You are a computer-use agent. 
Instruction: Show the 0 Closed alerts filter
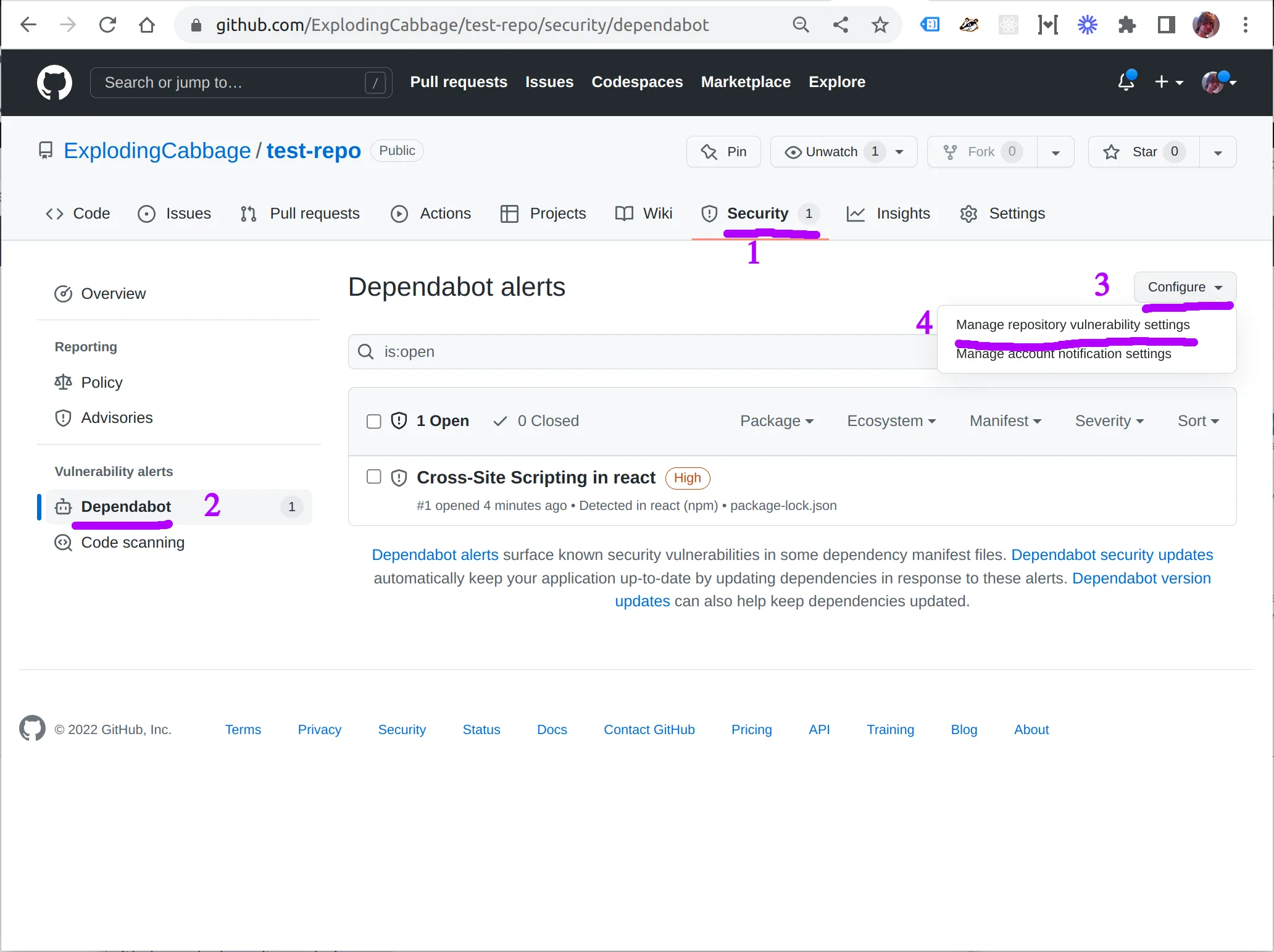coord(536,421)
